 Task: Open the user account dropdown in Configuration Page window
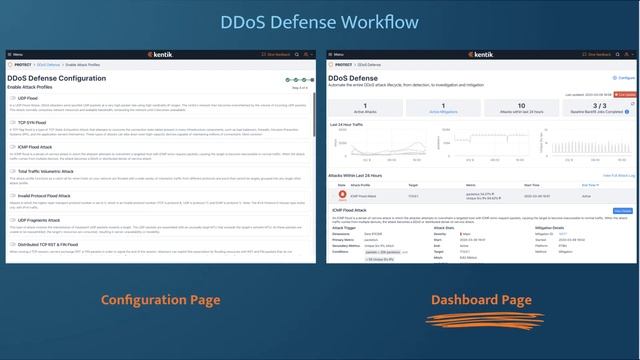pos(308,54)
